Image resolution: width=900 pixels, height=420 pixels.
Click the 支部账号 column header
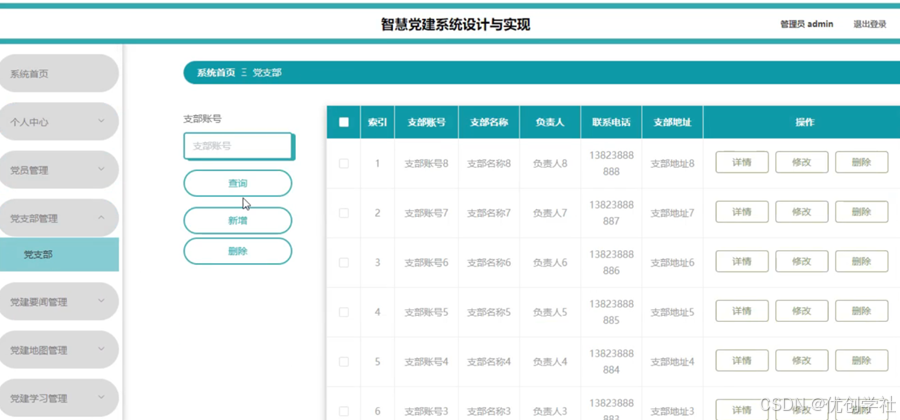(x=426, y=122)
